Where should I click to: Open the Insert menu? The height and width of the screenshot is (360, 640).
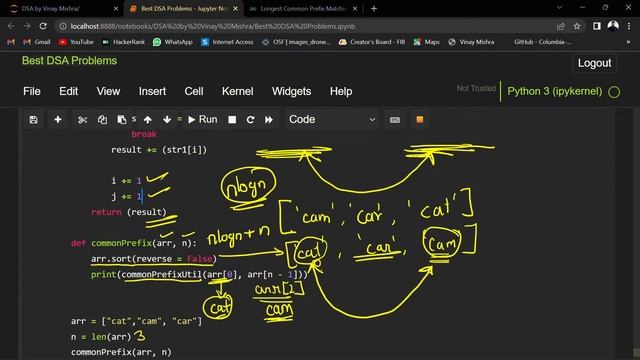152,91
